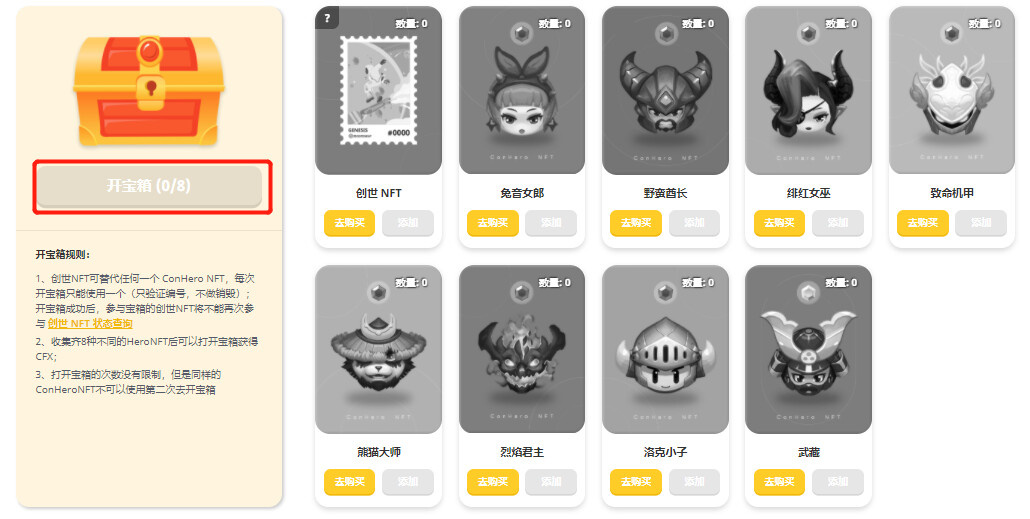Click 去购买 under 野蛮酋长
This screenshot has height=519, width=1030.
(x=636, y=223)
